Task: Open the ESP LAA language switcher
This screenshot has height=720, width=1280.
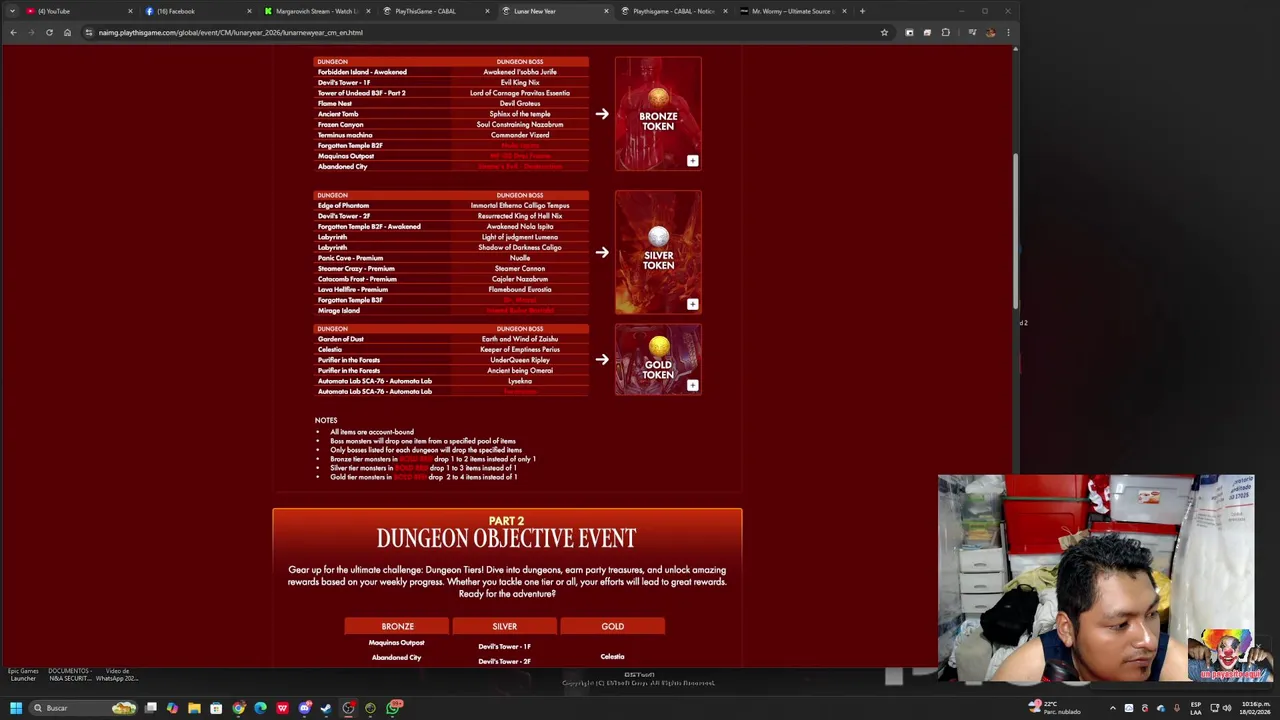Action: (x=1195, y=708)
